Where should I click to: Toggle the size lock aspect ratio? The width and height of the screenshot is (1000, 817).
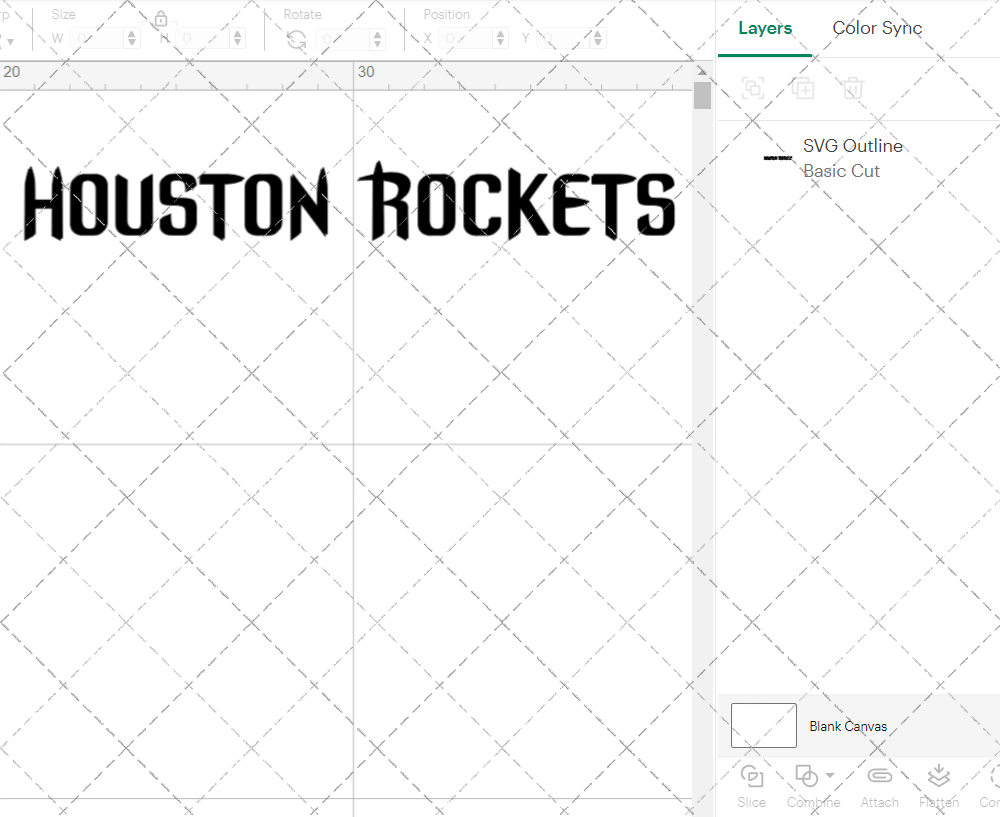tap(161, 19)
